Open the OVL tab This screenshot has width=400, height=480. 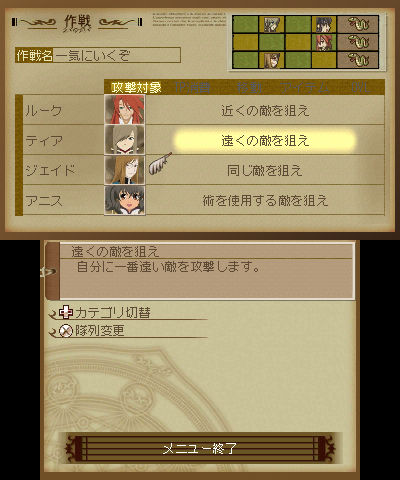pos(360,88)
